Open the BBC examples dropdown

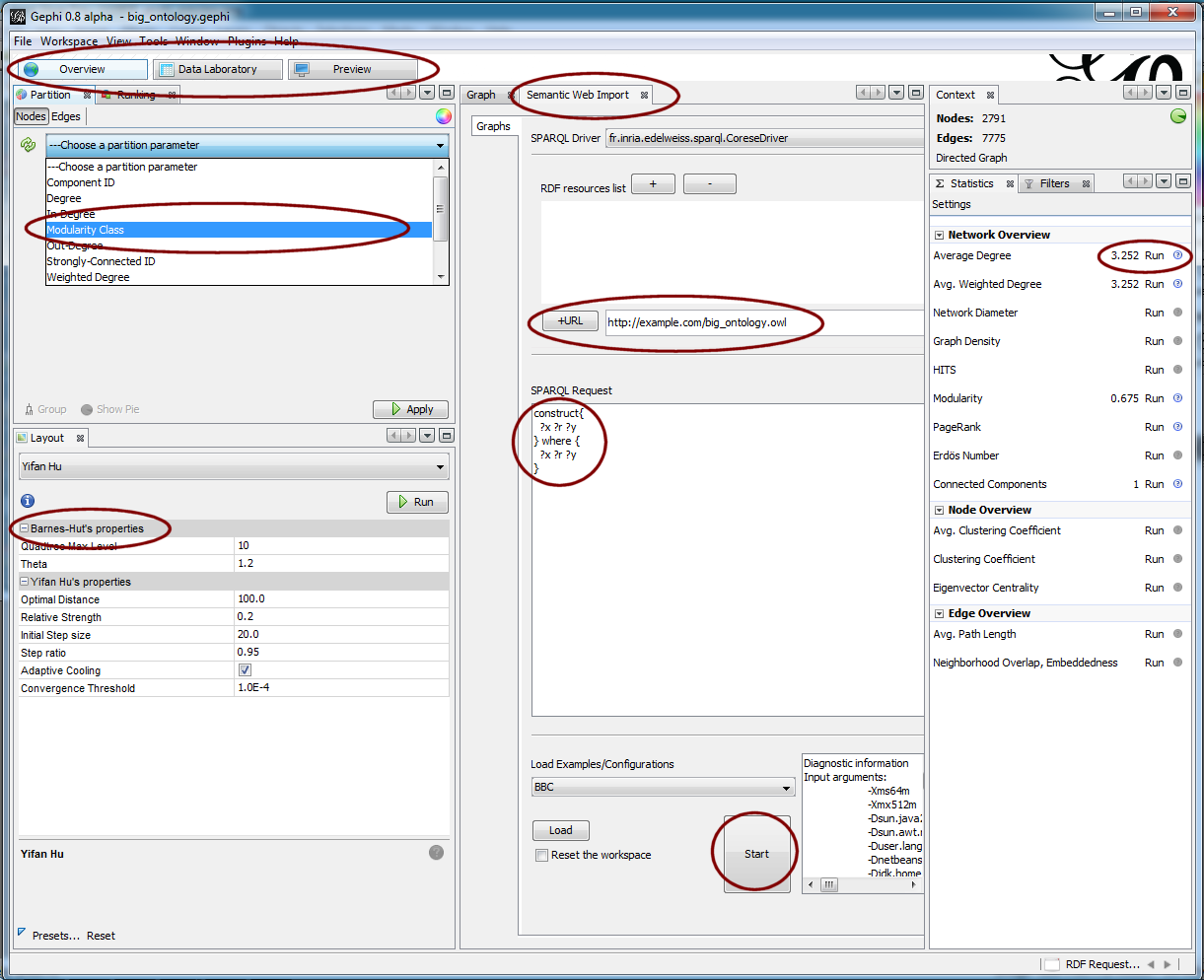[x=663, y=787]
